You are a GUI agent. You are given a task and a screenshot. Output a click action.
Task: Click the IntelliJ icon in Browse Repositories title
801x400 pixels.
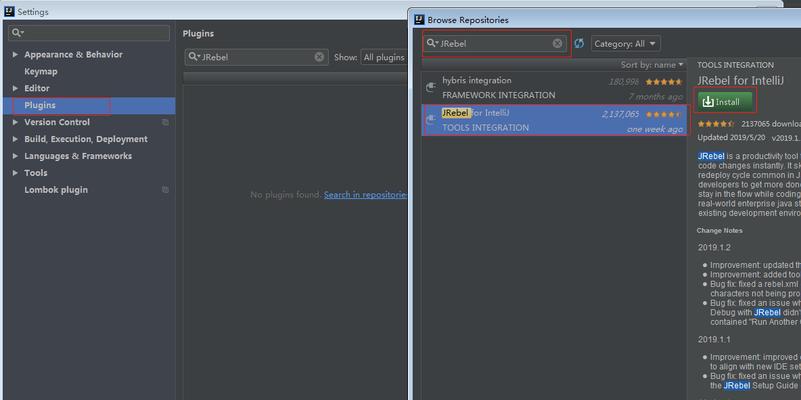pyautogui.click(x=419, y=20)
